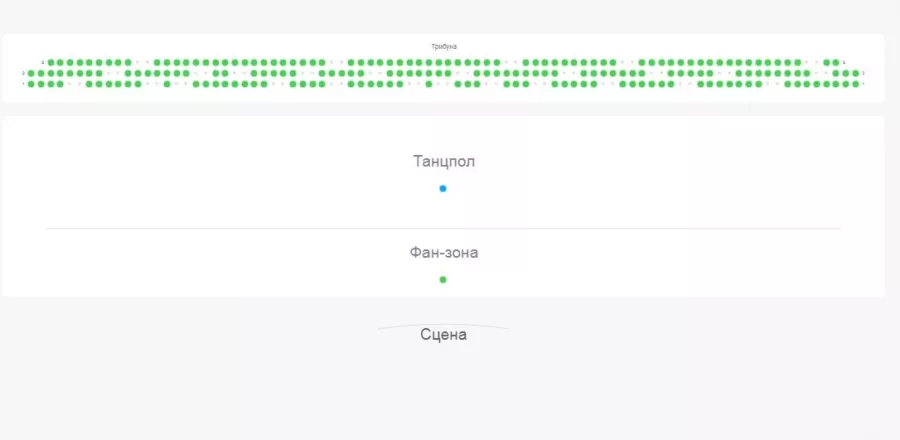Screen dimensions: 900x440
Task: Select second seat from right in row 2
Action: 847,73
